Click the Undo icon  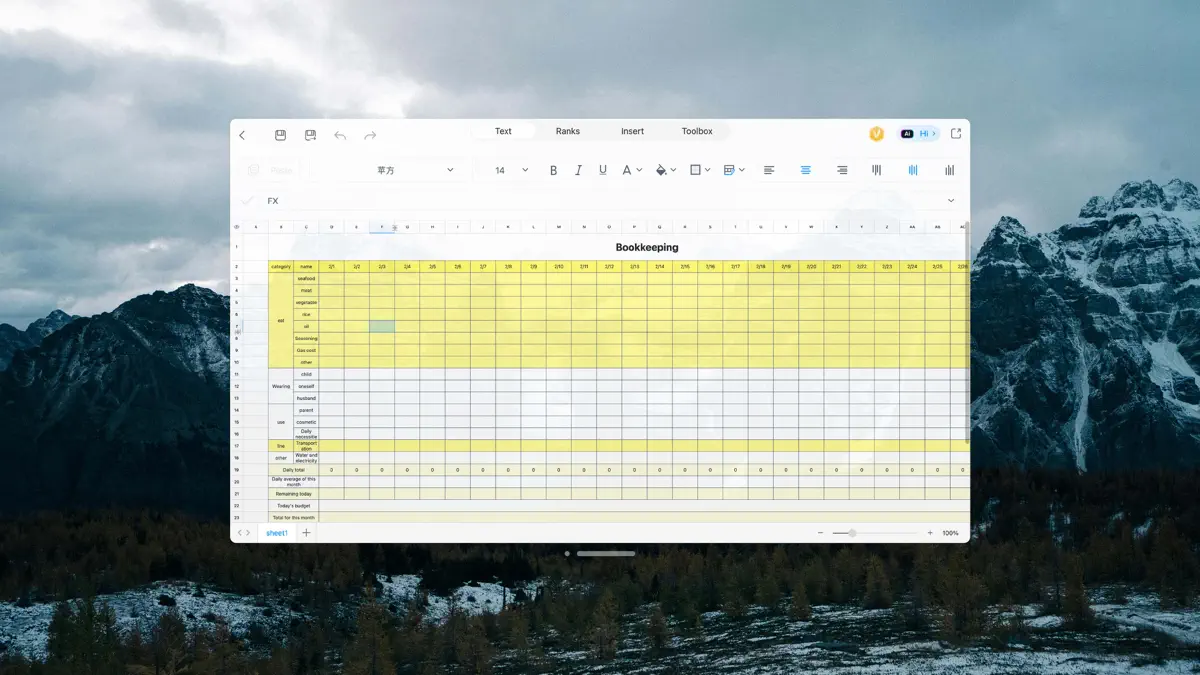click(x=340, y=134)
